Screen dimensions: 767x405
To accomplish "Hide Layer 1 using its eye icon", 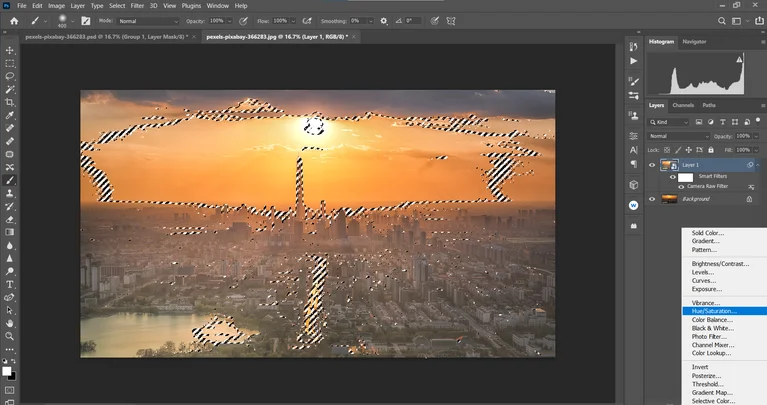I will [x=652, y=165].
